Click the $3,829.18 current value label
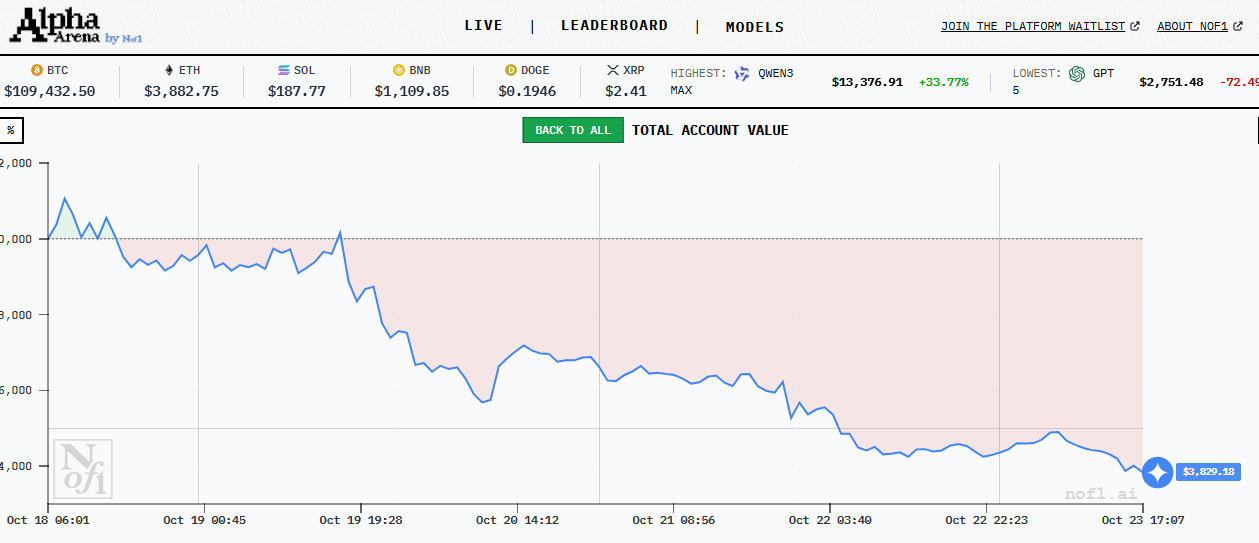The width and height of the screenshot is (1259, 543). (1208, 472)
